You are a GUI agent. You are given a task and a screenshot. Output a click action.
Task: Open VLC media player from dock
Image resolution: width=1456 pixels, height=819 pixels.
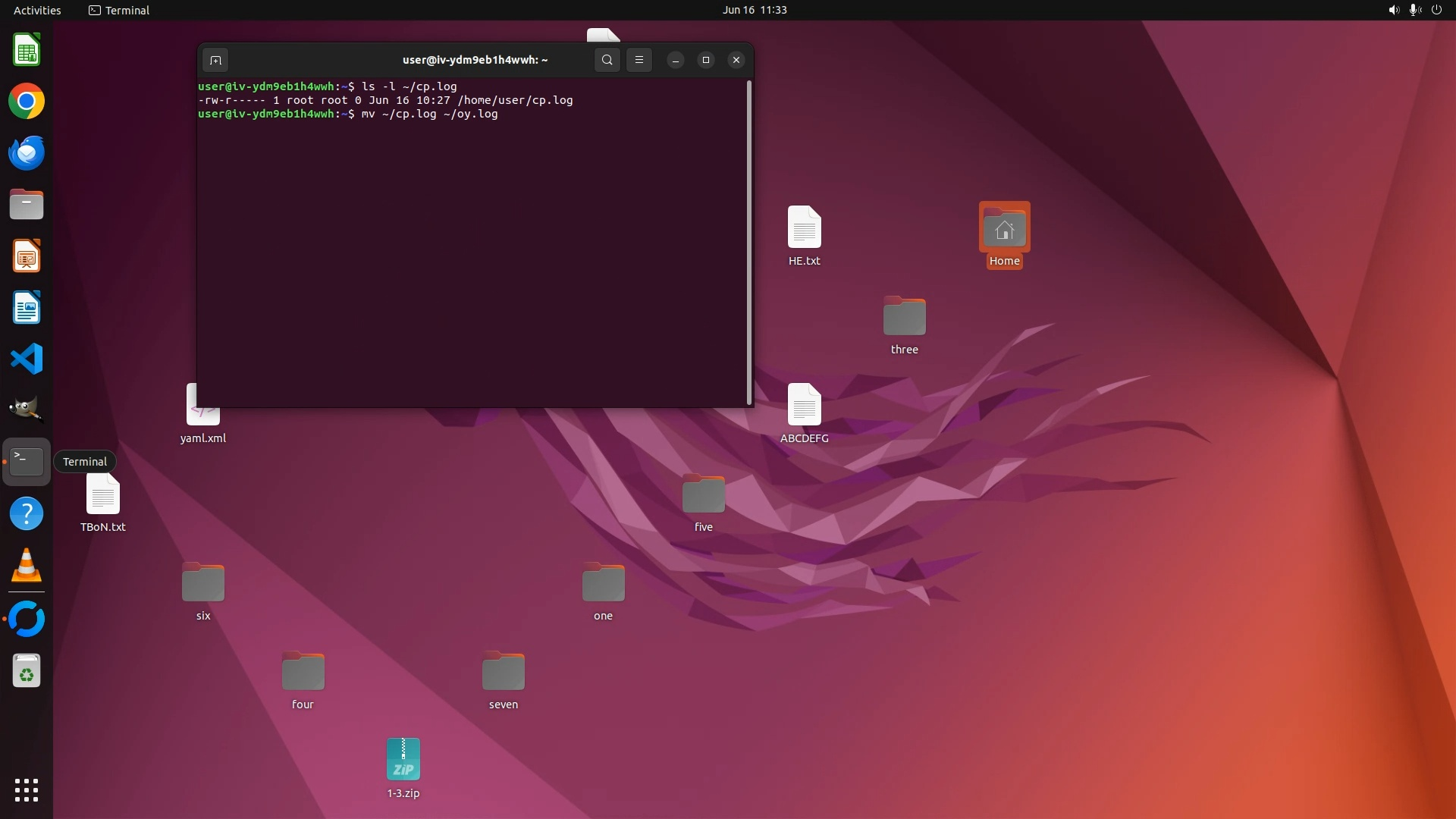(27, 566)
